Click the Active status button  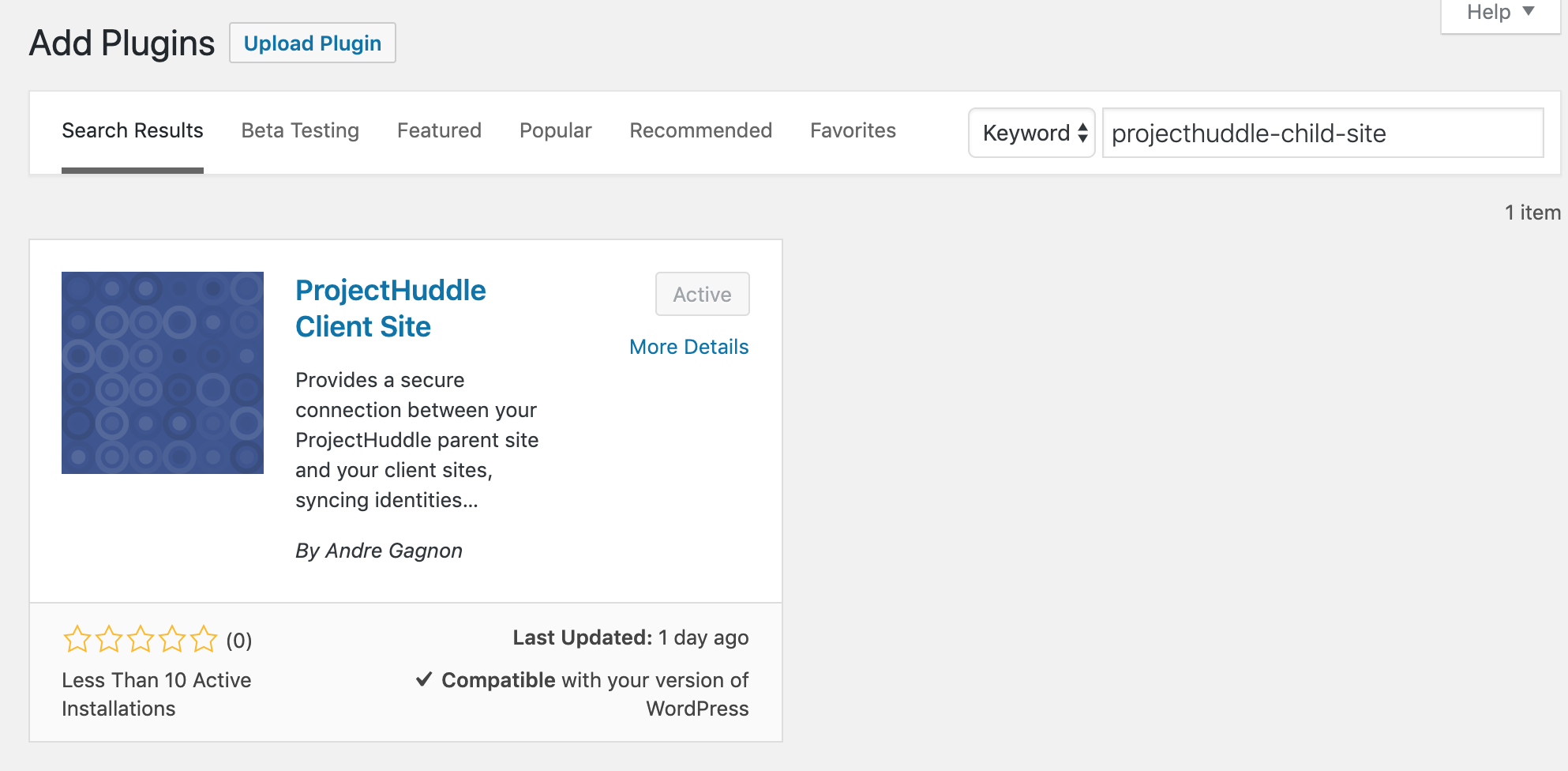point(702,295)
